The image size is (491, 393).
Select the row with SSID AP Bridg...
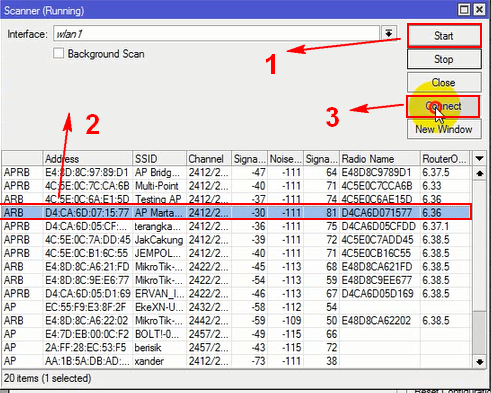[236, 173]
